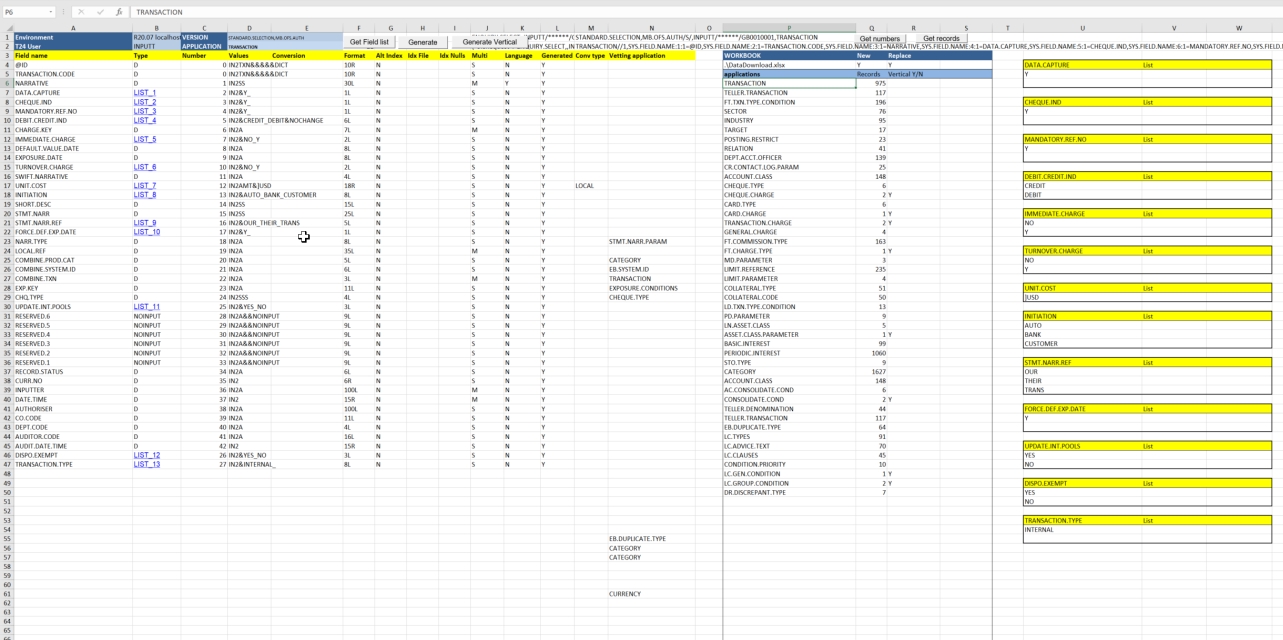Viewport: 1283px width, 640px height.
Task: Click the Select All corner of the sheet
Action: click(6, 28)
